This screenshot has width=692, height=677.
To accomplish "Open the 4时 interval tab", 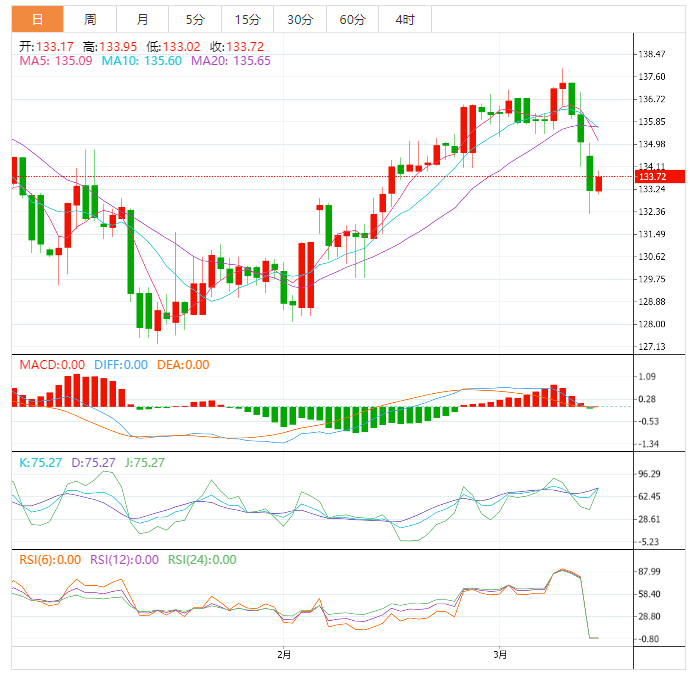I will (x=405, y=19).
